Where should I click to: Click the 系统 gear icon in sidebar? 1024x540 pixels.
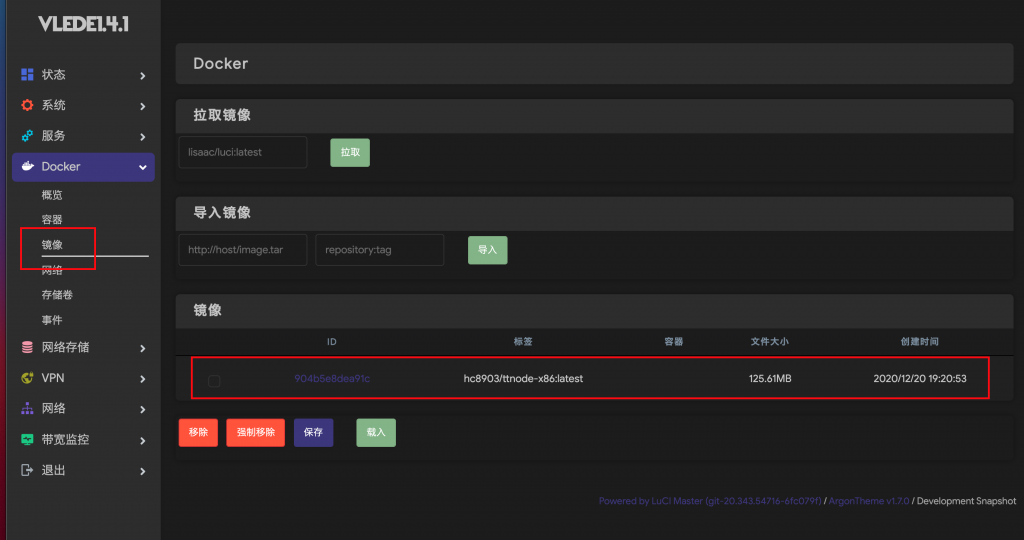(28, 105)
